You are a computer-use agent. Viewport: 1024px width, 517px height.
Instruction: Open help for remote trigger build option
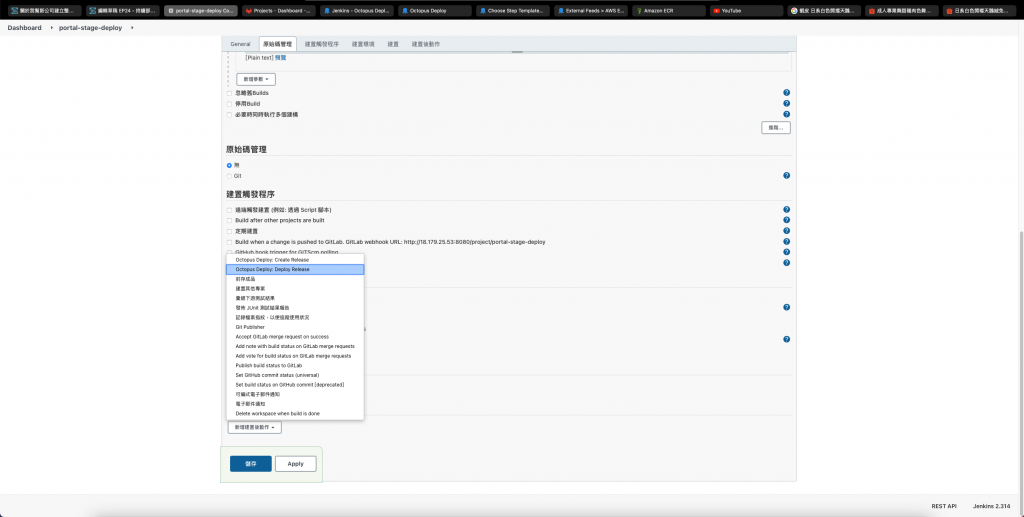click(x=786, y=210)
